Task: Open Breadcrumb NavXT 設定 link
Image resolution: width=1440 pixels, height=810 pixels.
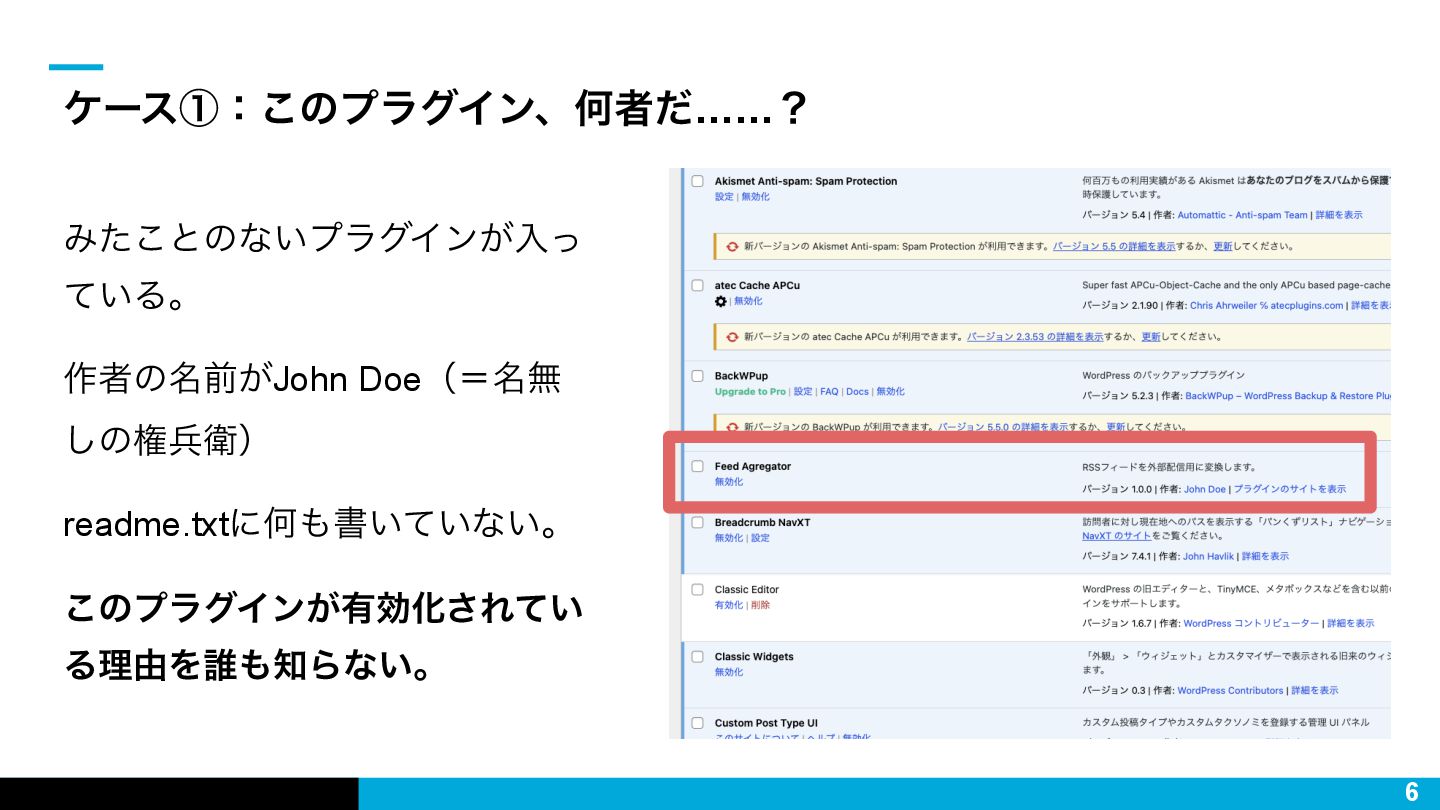Action: pos(760,538)
